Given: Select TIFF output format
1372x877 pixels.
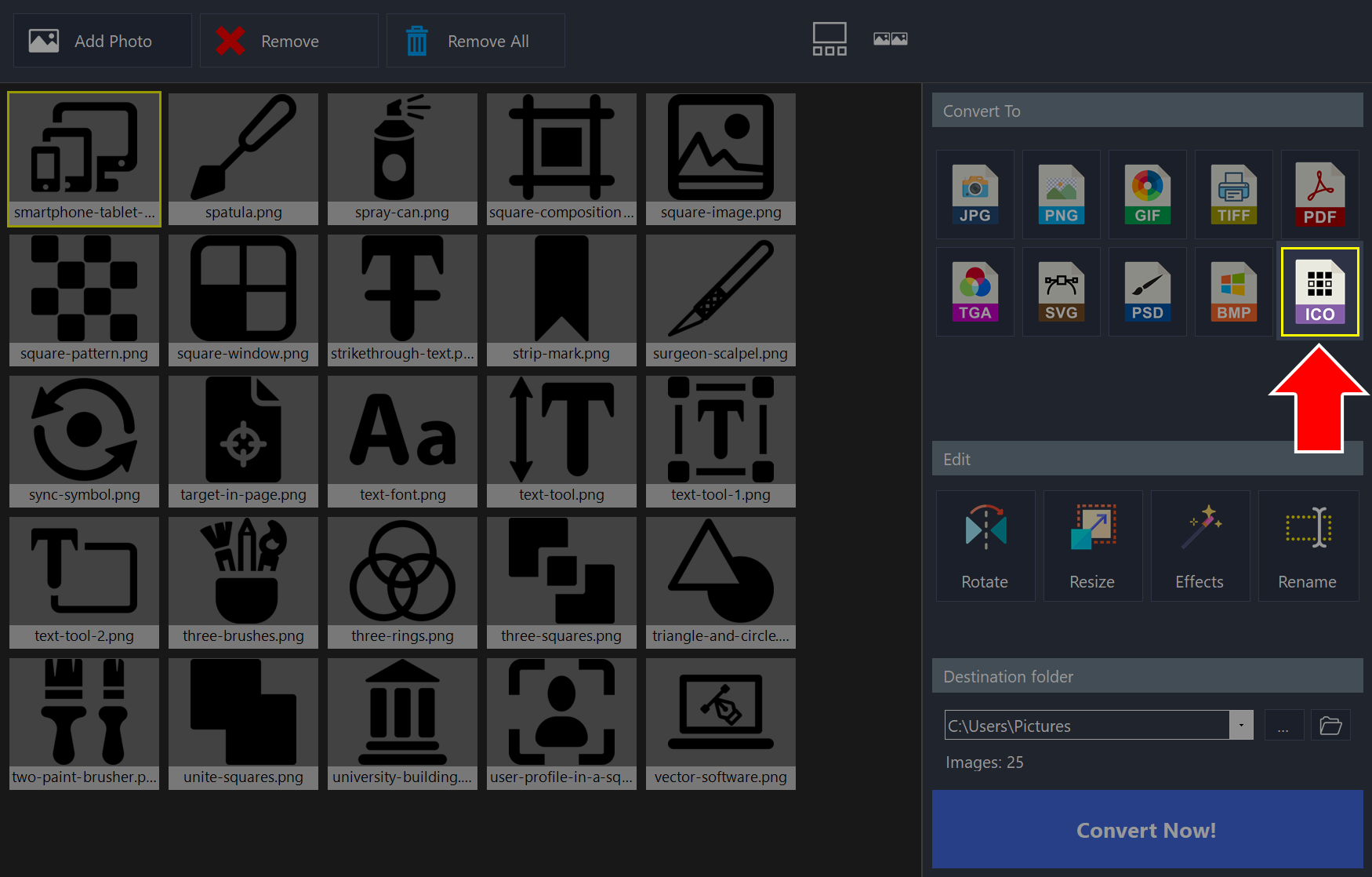Looking at the screenshot, I should coord(1233,195).
